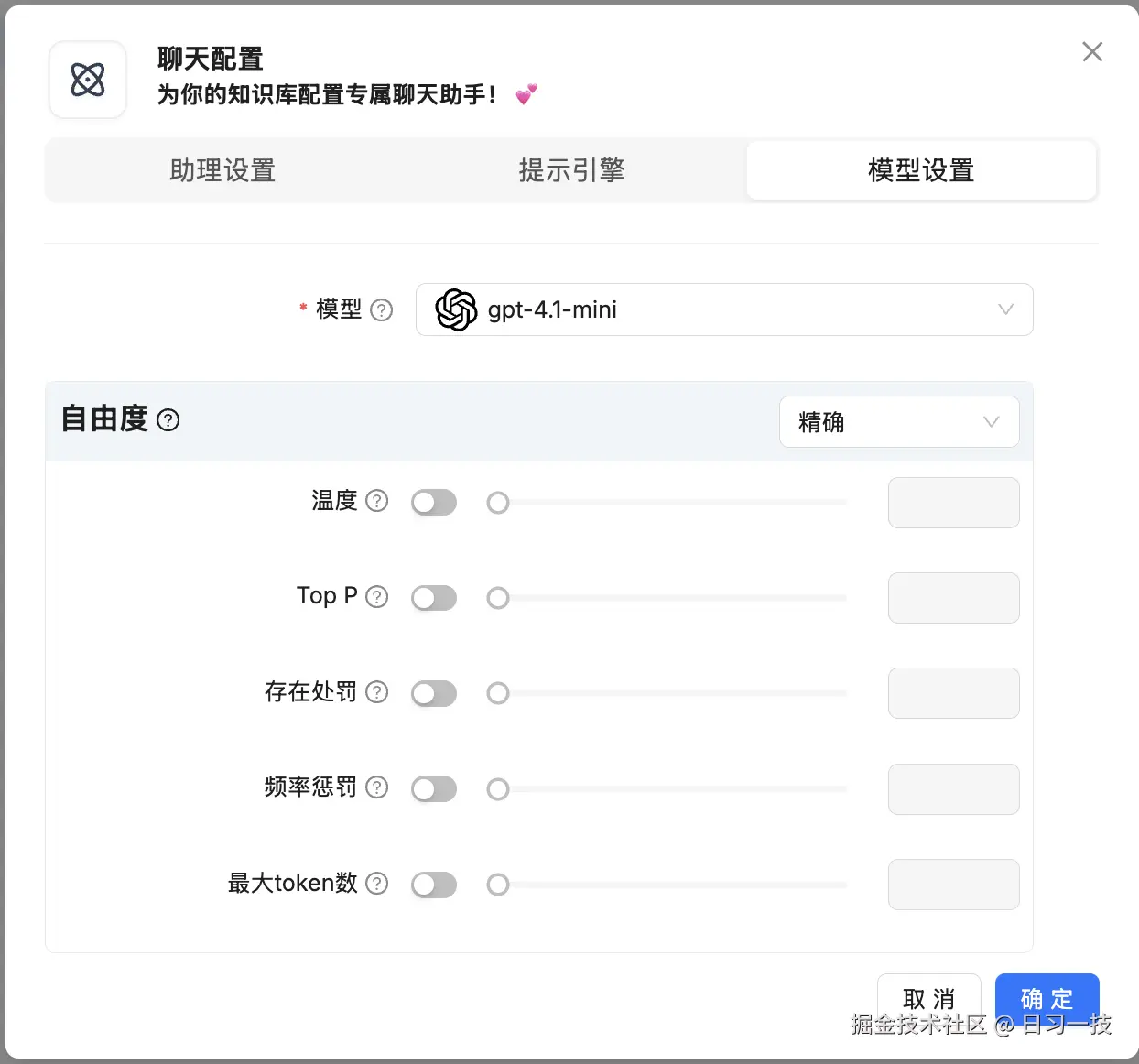This screenshot has height=1064, width=1139.
Task: Click the help icon next to 模型
Action: tap(384, 309)
